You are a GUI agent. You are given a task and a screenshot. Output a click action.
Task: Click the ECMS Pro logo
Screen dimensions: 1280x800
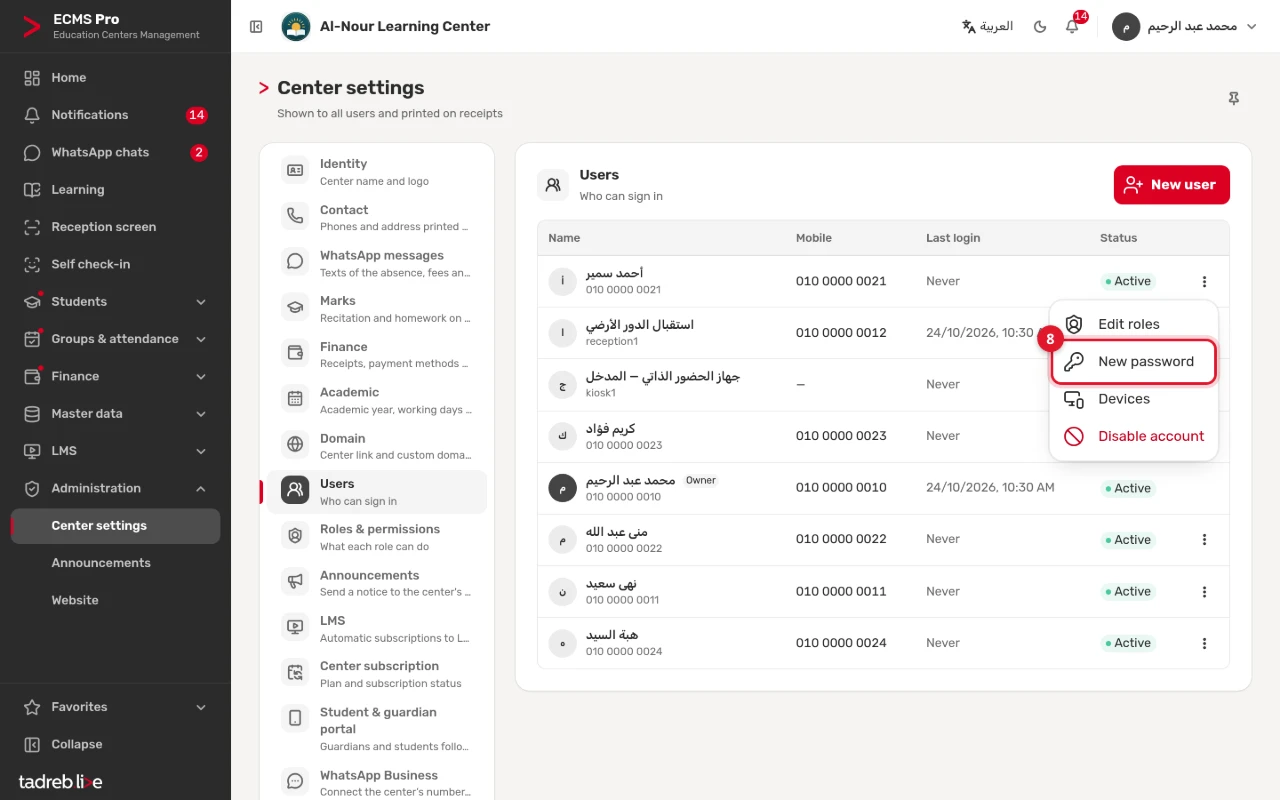(x=32, y=27)
